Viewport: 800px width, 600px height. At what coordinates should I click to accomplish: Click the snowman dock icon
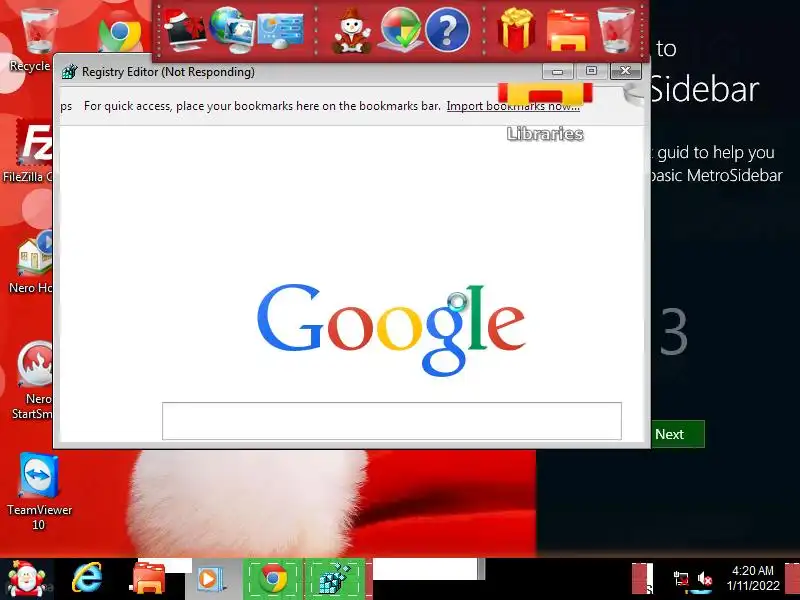[352, 31]
